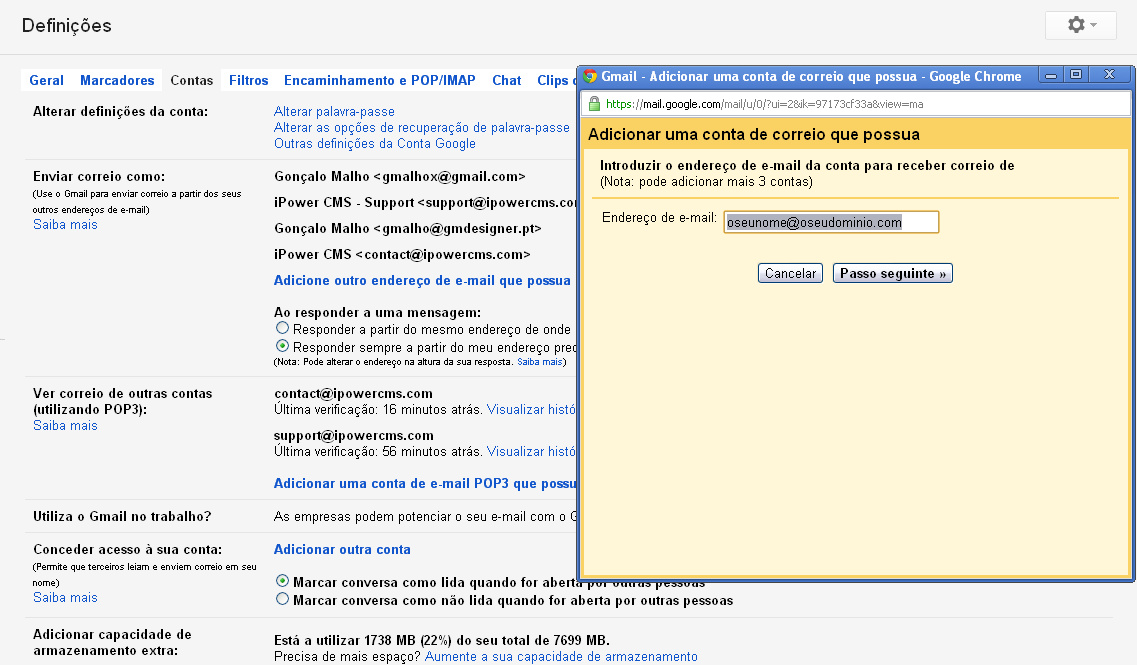Open the Marcadores tab
Viewport: 1137px width, 665px height.
point(117,80)
